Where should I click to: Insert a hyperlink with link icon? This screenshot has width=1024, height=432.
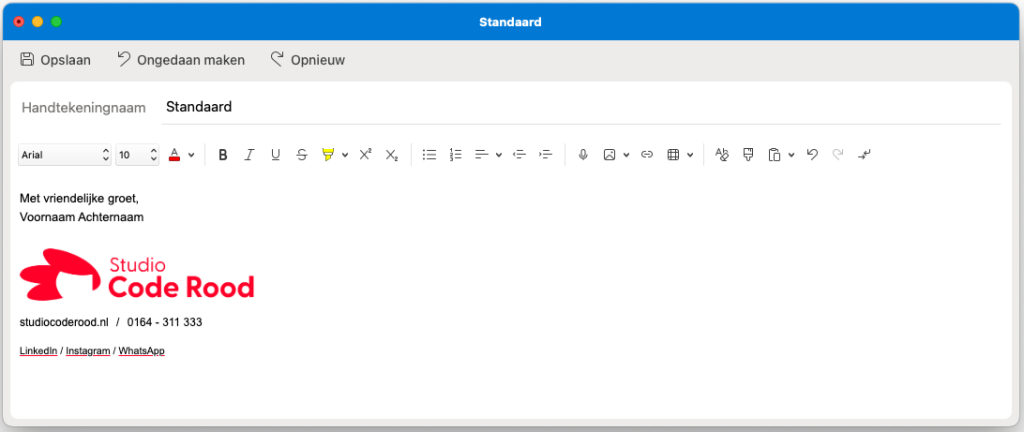pos(647,155)
